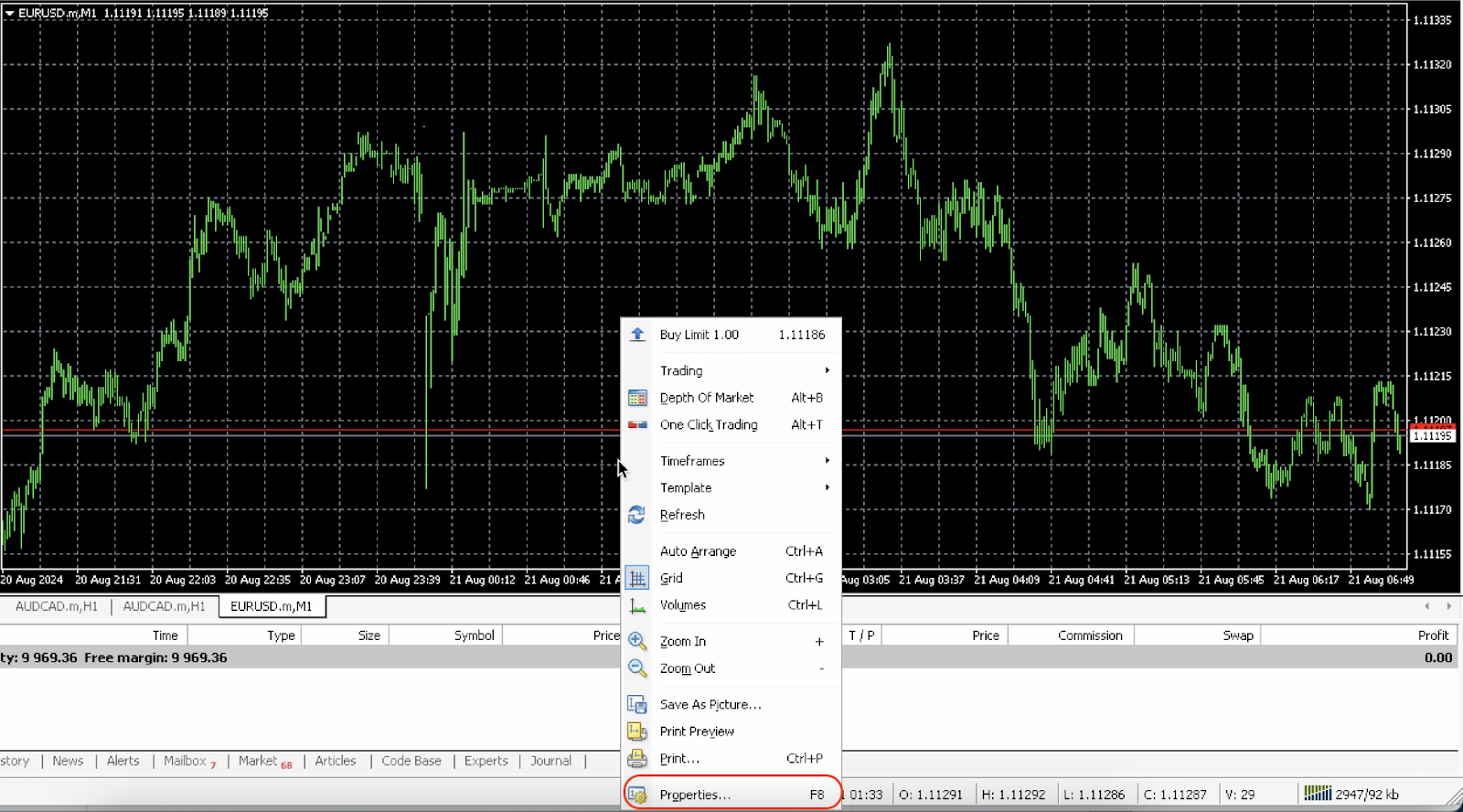Image resolution: width=1463 pixels, height=812 pixels.
Task: Switch to first AUDCAD.m,H1 chart tab
Action: pos(56,606)
